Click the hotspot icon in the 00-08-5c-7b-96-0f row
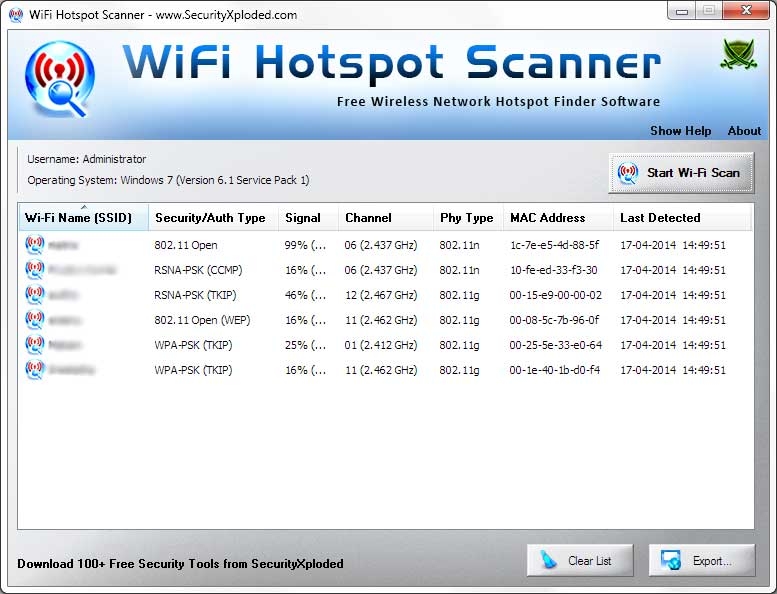This screenshot has width=777, height=594. point(35,320)
